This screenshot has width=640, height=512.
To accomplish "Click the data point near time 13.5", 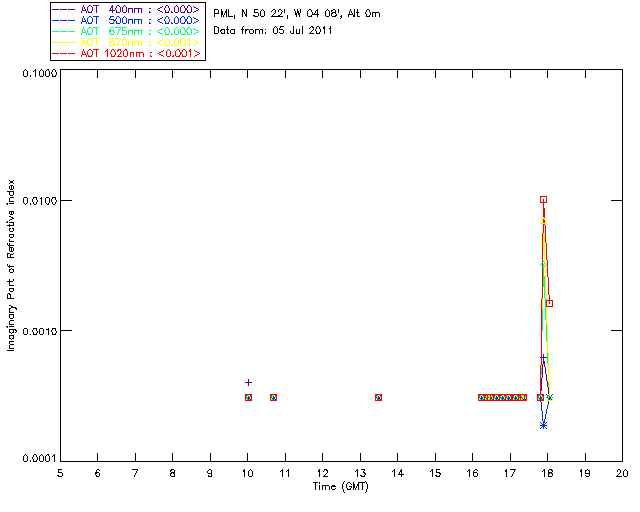I will (378, 397).
